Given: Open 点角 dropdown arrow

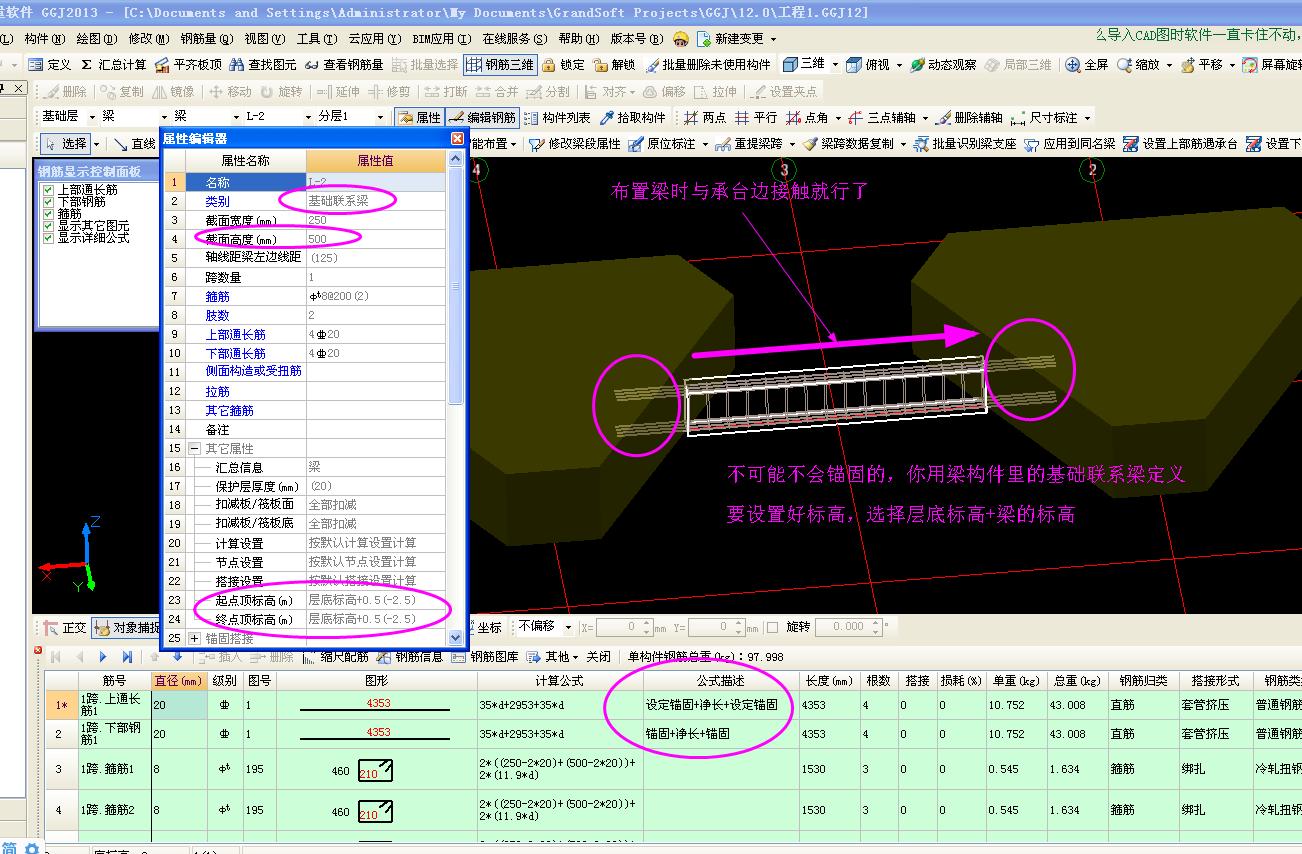Looking at the screenshot, I should pos(837,117).
